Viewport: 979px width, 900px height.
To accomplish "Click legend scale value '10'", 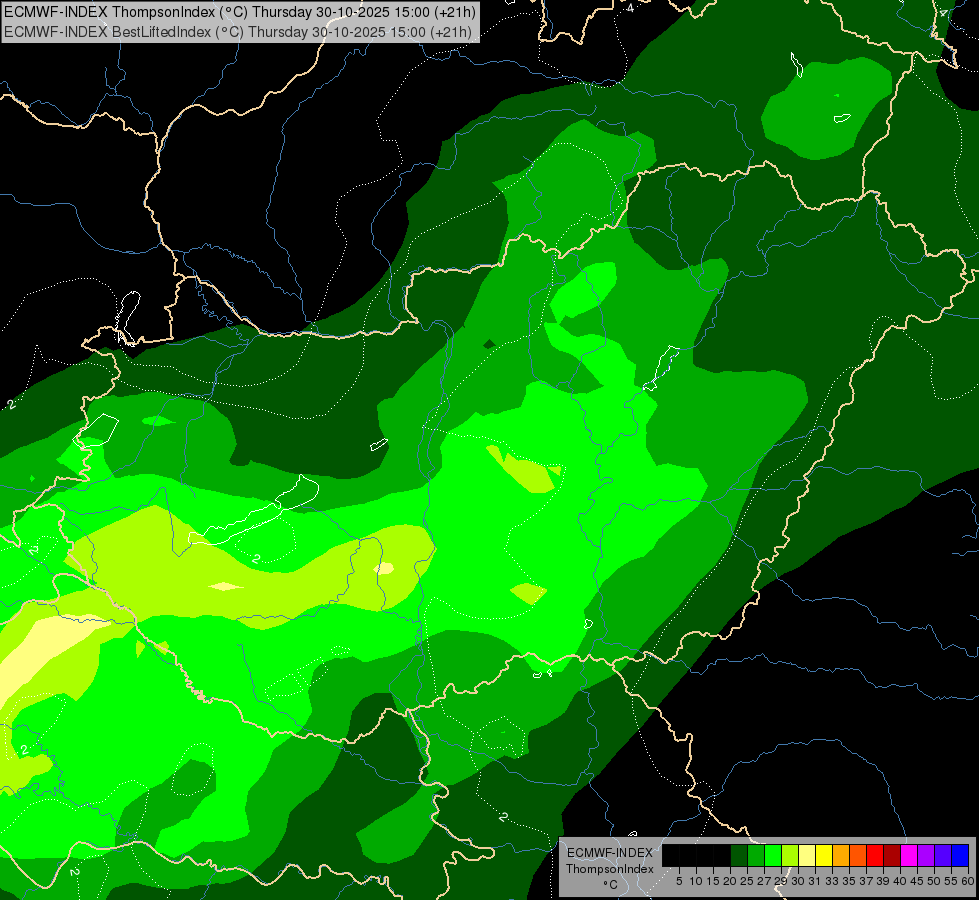I will (x=696, y=881).
